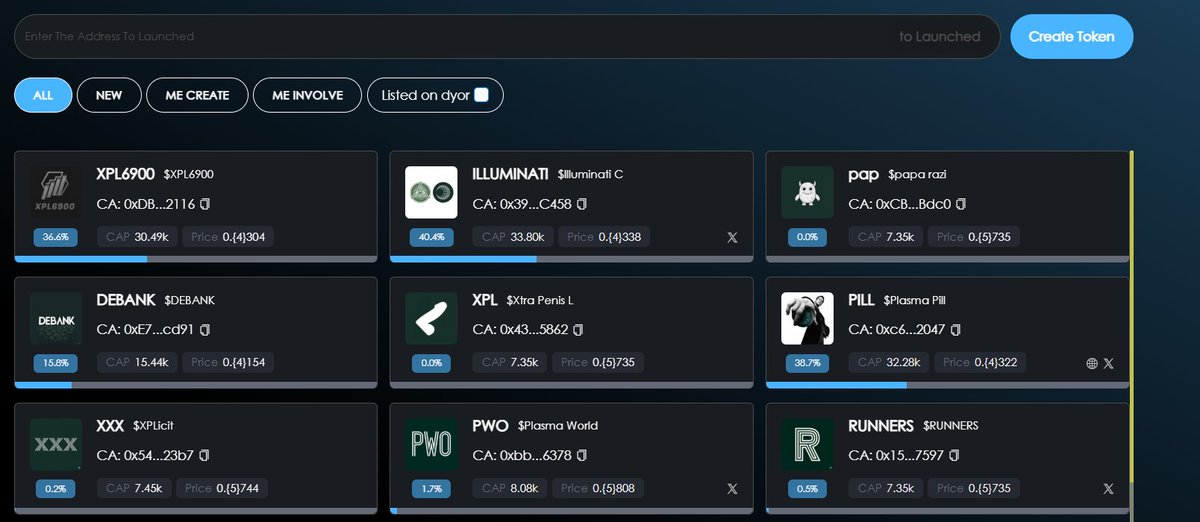1200x522 pixels.
Task: Open the PILL token thumbnail image
Action: (x=807, y=318)
